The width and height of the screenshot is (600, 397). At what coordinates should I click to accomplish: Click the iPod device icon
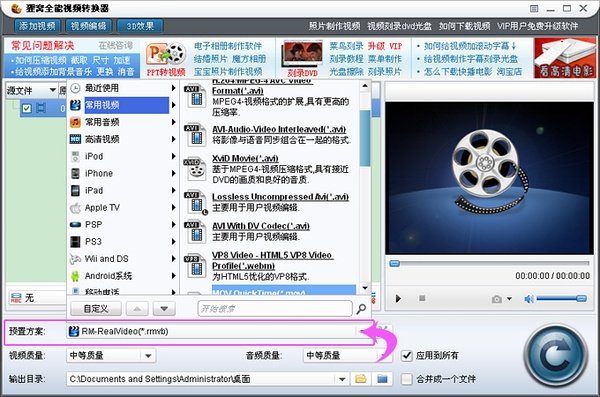(75, 156)
